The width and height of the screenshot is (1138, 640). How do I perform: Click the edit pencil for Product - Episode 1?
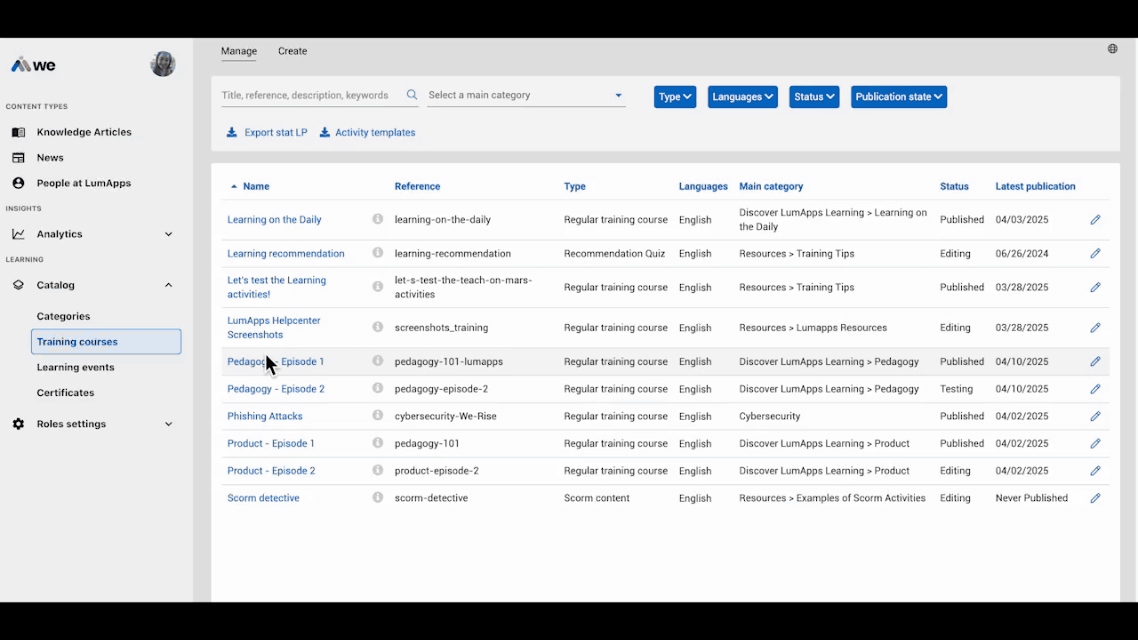[x=1095, y=443]
